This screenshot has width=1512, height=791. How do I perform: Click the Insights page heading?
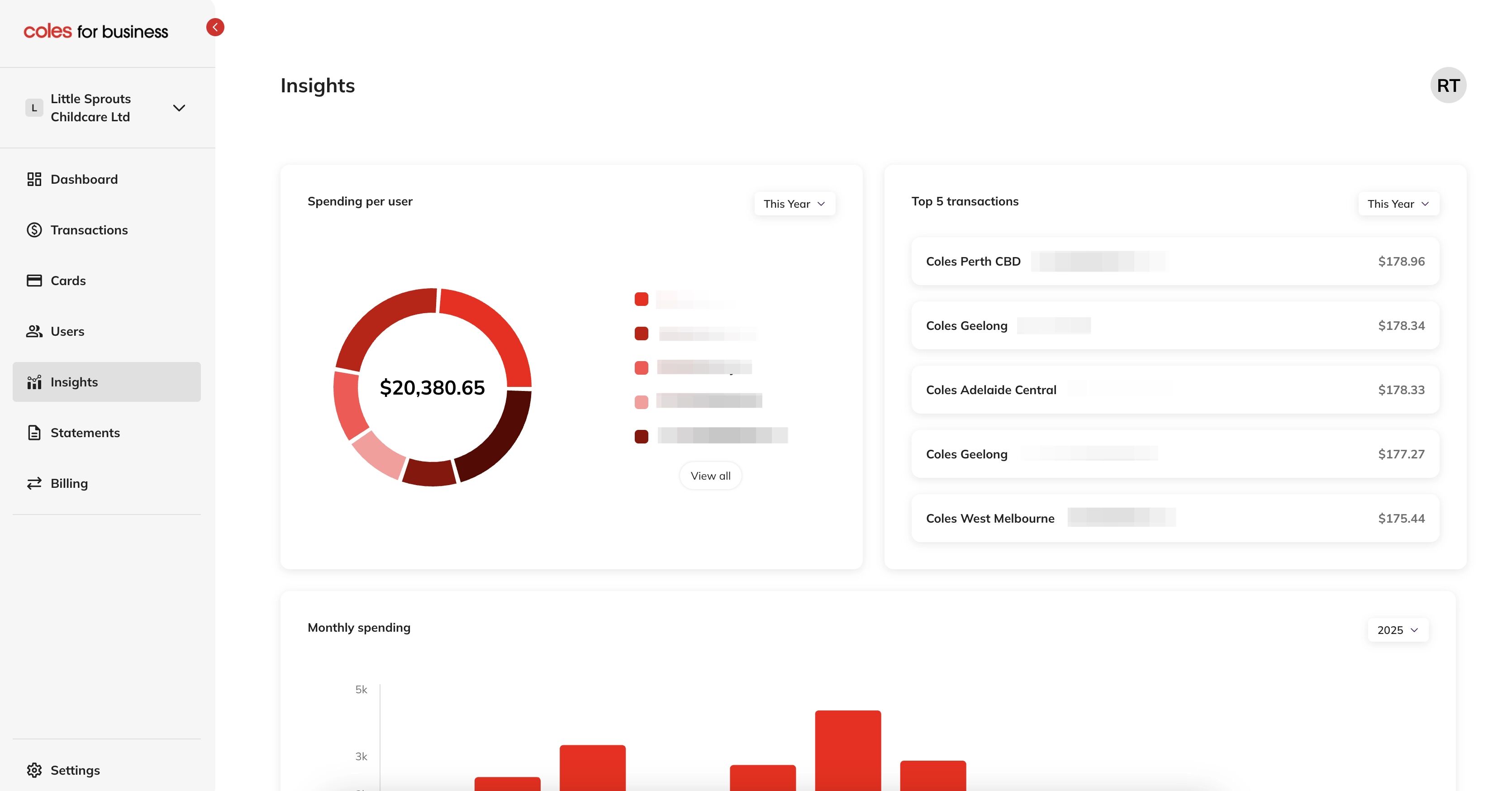pyautogui.click(x=318, y=85)
